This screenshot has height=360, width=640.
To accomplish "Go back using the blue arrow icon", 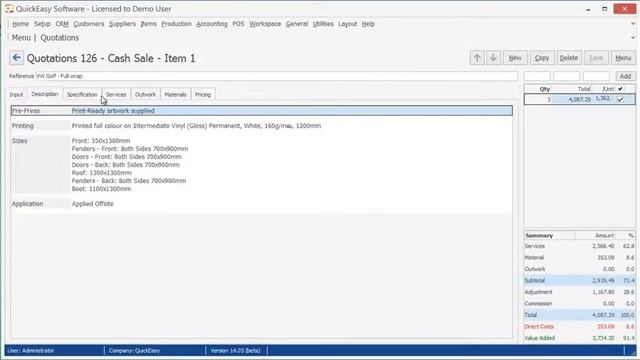I will (16, 58).
